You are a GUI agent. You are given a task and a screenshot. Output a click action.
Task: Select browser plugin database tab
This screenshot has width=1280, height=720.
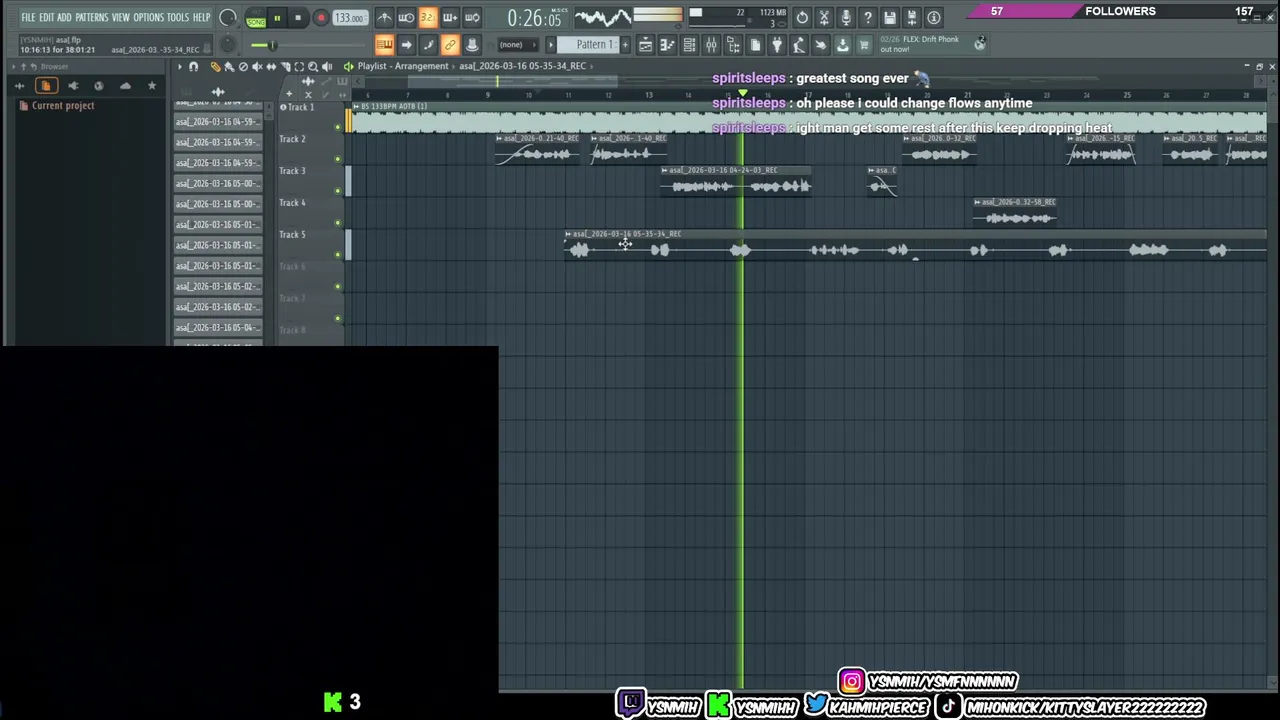(x=73, y=86)
